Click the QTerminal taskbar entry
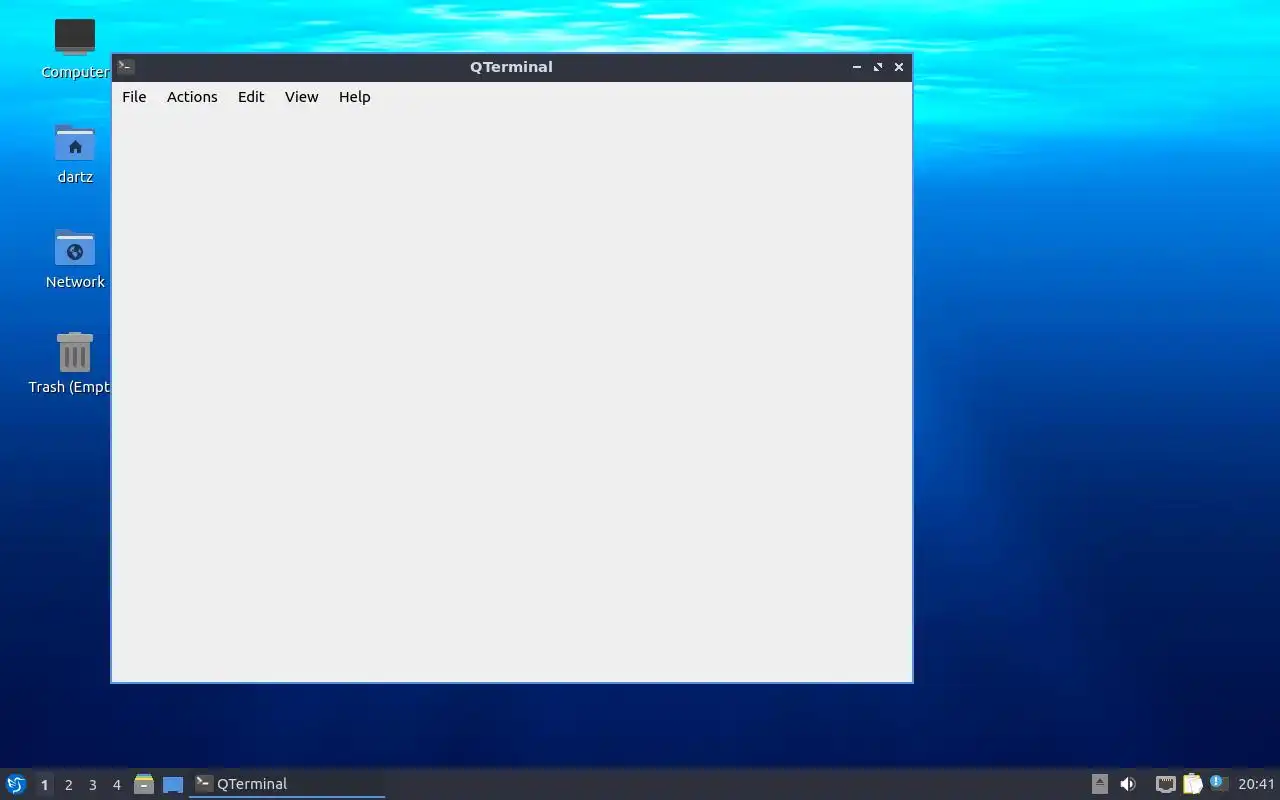The image size is (1280, 800). point(287,784)
